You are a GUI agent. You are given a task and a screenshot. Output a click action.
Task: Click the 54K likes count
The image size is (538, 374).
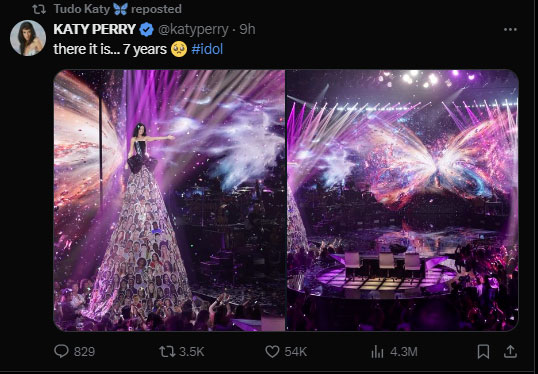[295, 352]
